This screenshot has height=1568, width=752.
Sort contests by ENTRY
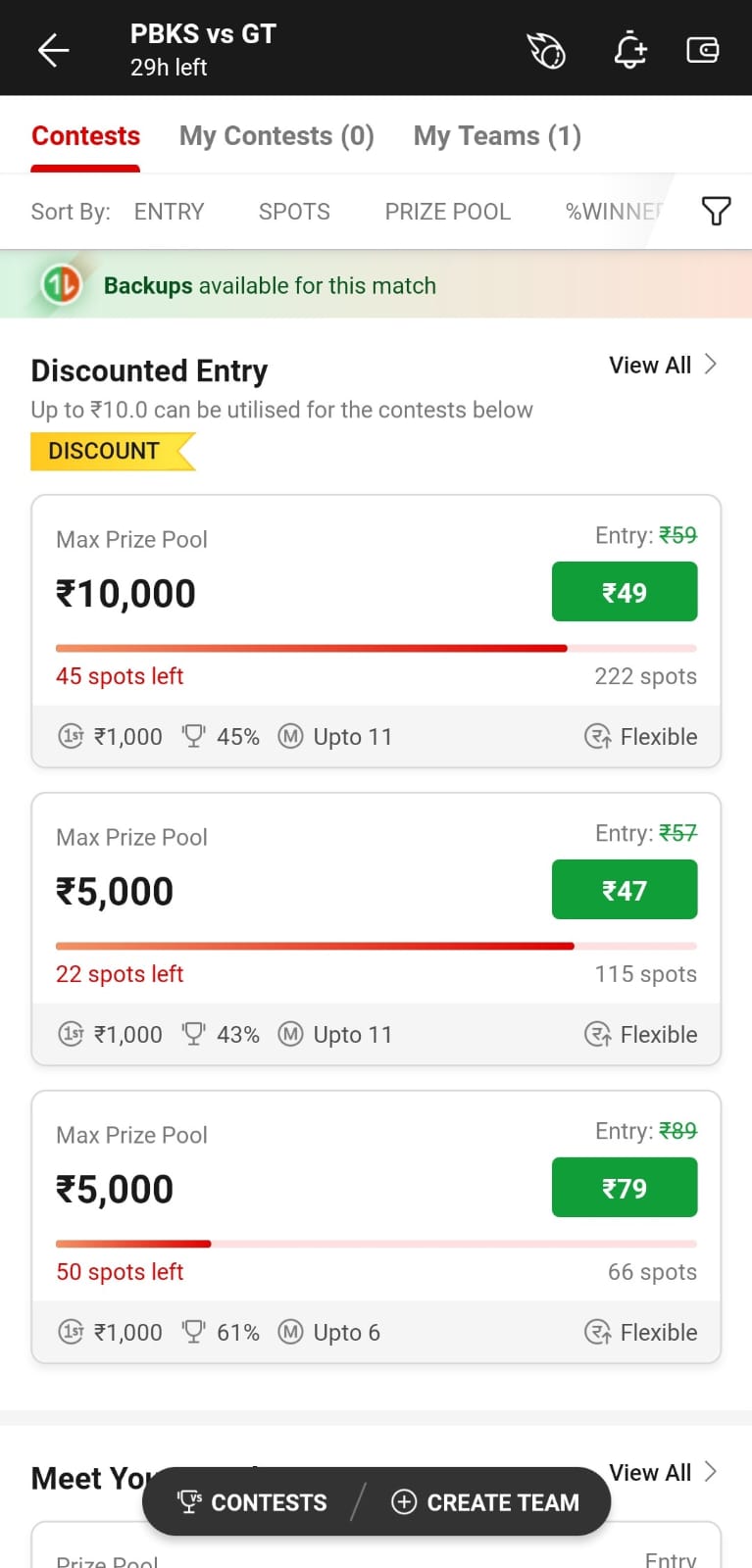[x=169, y=212]
